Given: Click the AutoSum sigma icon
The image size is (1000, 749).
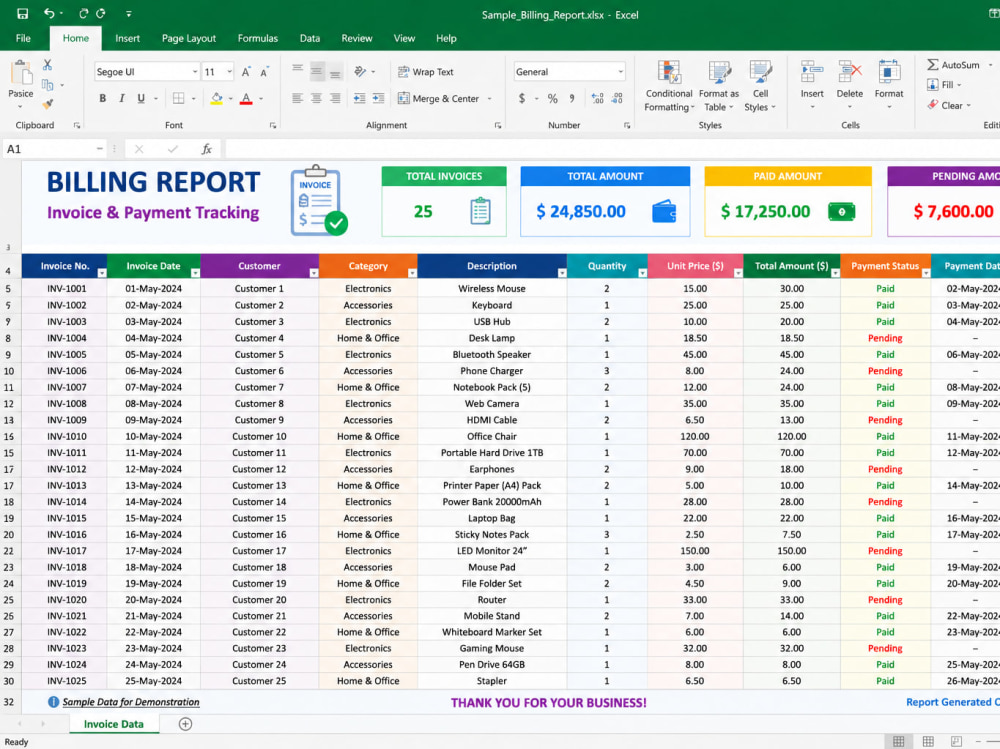Looking at the screenshot, I should [x=932, y=64].
